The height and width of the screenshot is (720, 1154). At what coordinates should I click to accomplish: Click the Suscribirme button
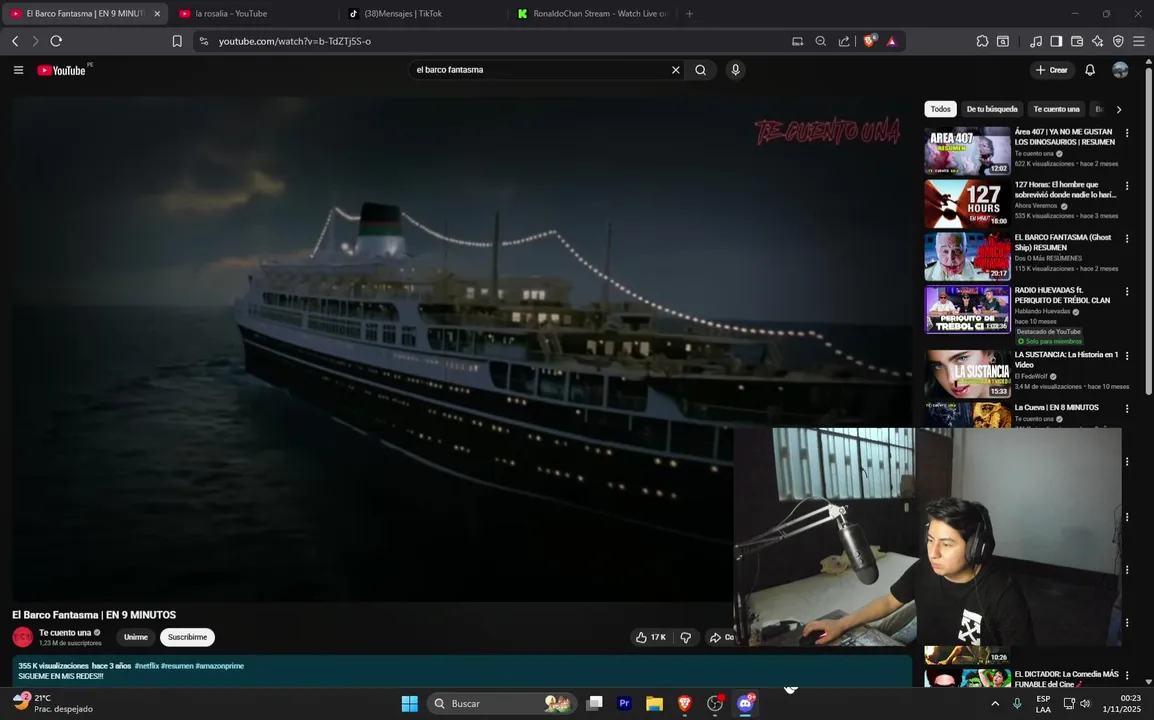coord(188,637)
